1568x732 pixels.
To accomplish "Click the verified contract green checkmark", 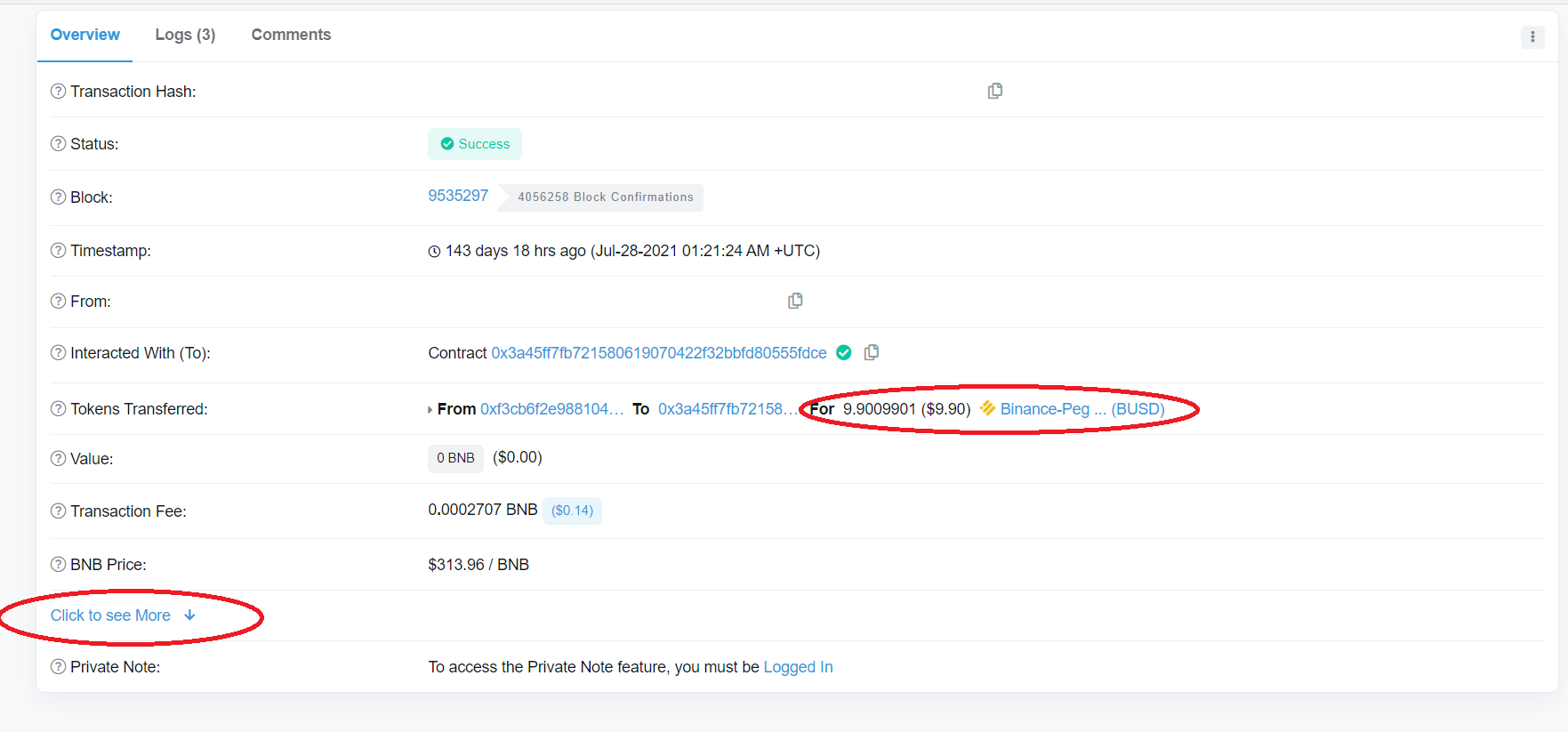I will point(844,353).
